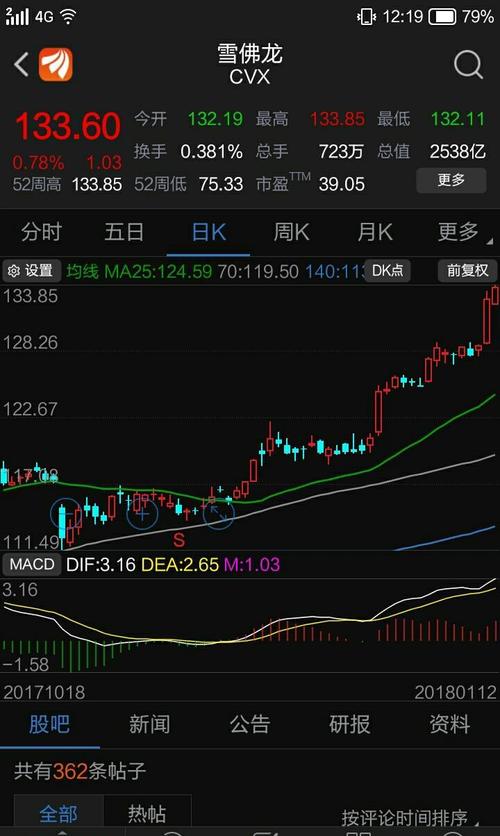Open the search magnifier icon
Image resolution: width=500 pixels, height=836 pixels.
tap(469, 65)
